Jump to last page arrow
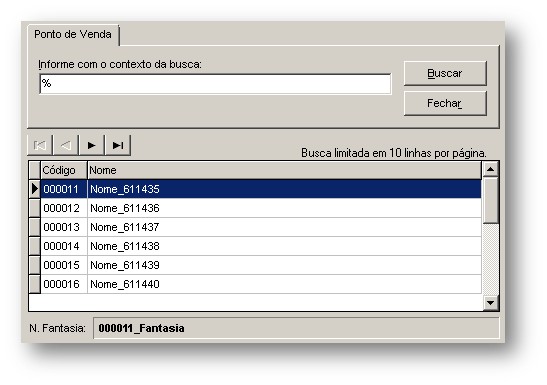The width and height of the screenshot is (547, 385). (118, 145)
